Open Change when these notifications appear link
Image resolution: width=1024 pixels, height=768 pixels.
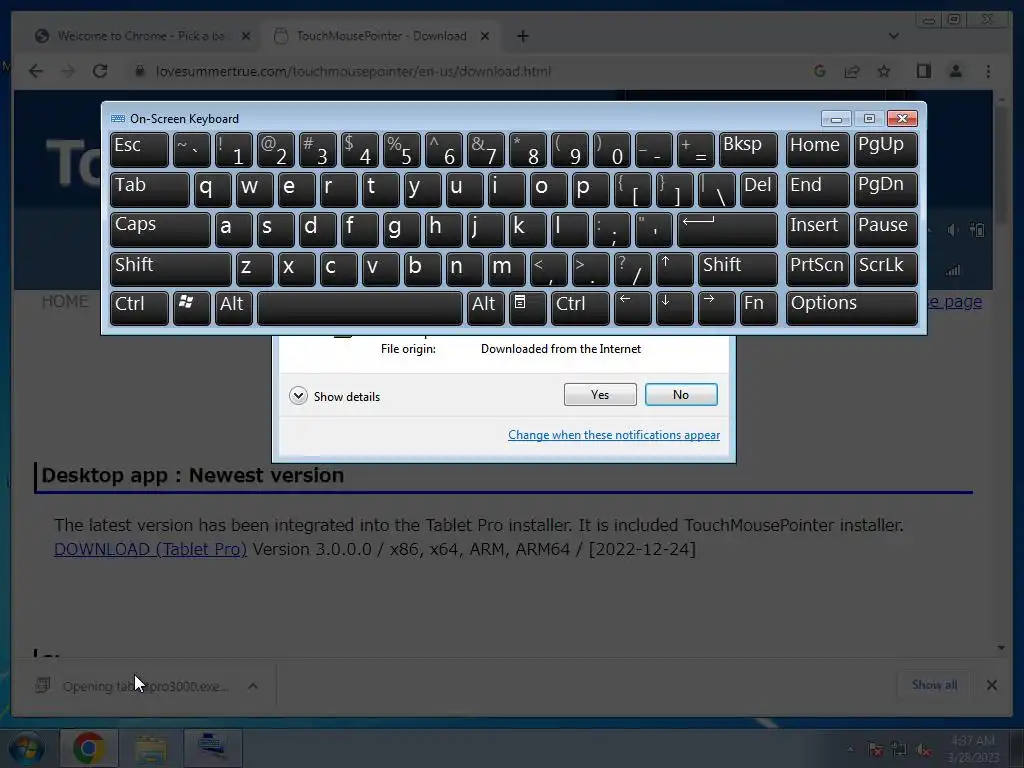click(x=614, y=435)
